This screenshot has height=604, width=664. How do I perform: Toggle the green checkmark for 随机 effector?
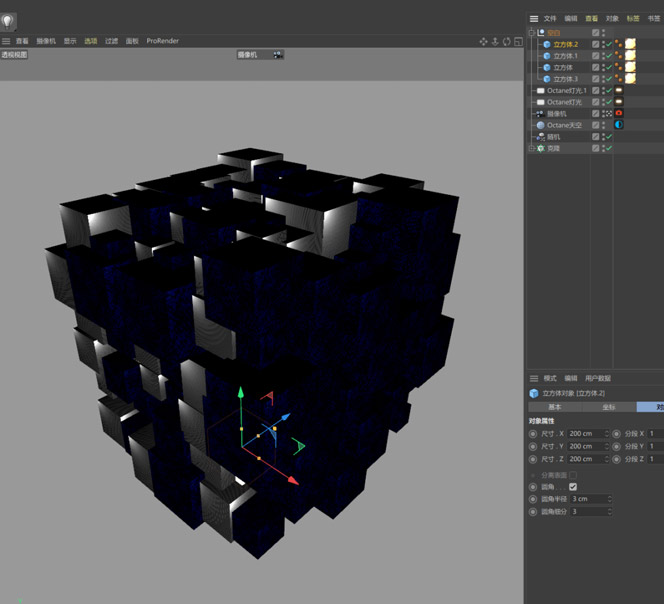click(608, 137)
